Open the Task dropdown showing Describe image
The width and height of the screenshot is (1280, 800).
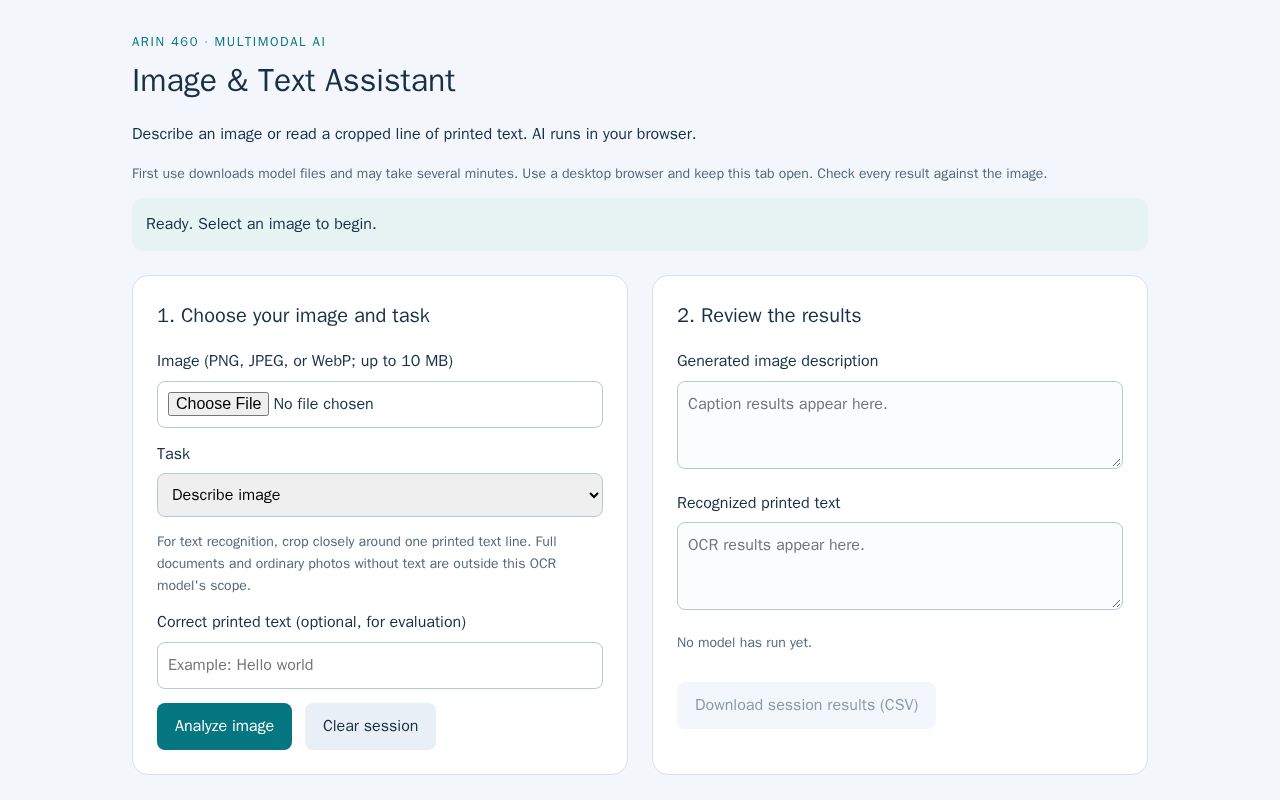click(380, 495)
